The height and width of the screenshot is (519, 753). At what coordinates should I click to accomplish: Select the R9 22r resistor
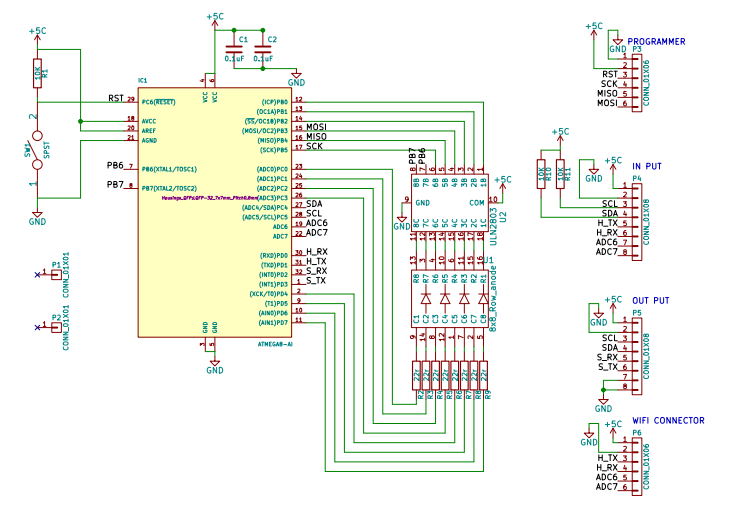[484, 375]
